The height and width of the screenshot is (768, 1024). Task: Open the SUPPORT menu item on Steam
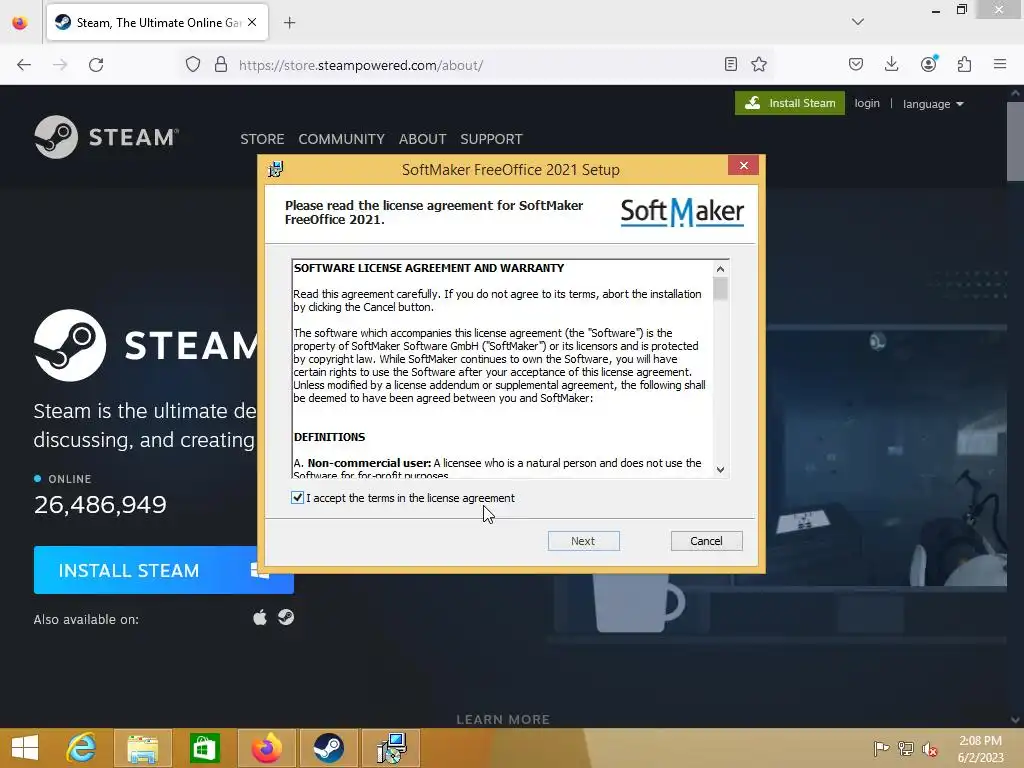click(x=491, y=139)
